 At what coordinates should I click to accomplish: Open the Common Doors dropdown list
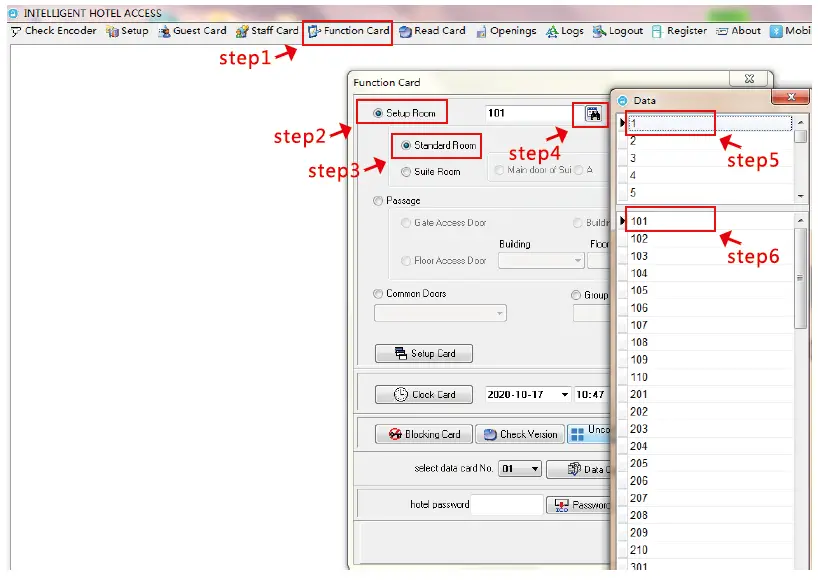click(x=440, y=313)
